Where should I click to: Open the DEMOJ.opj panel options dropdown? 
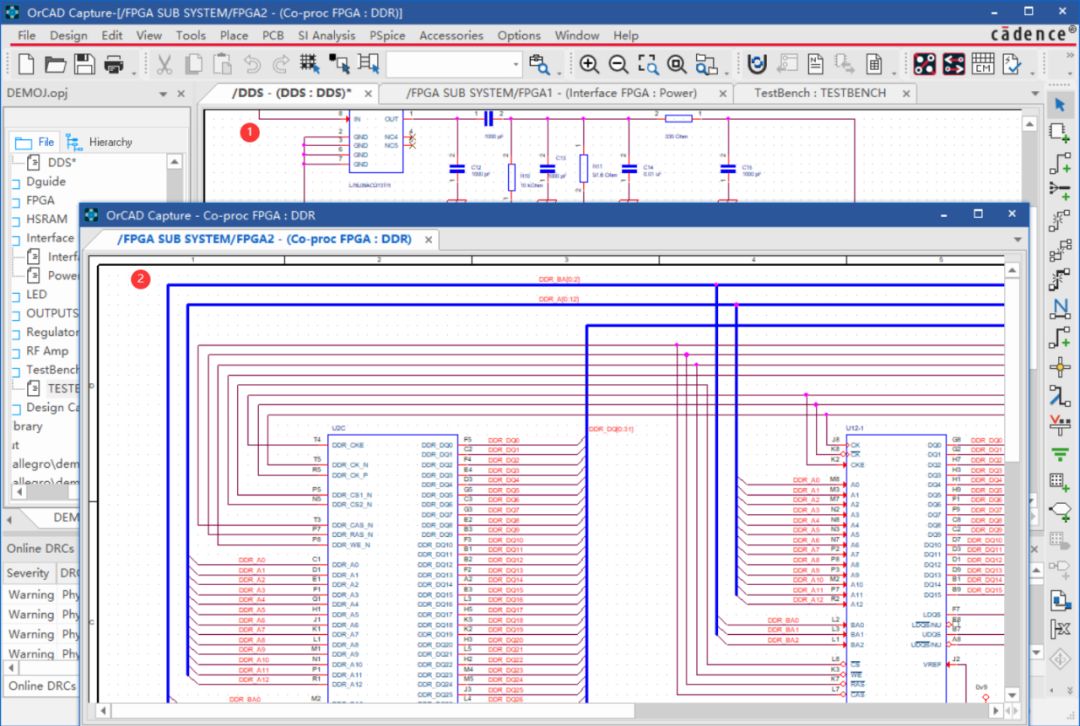pyautogui.click(x=163, y=94)
